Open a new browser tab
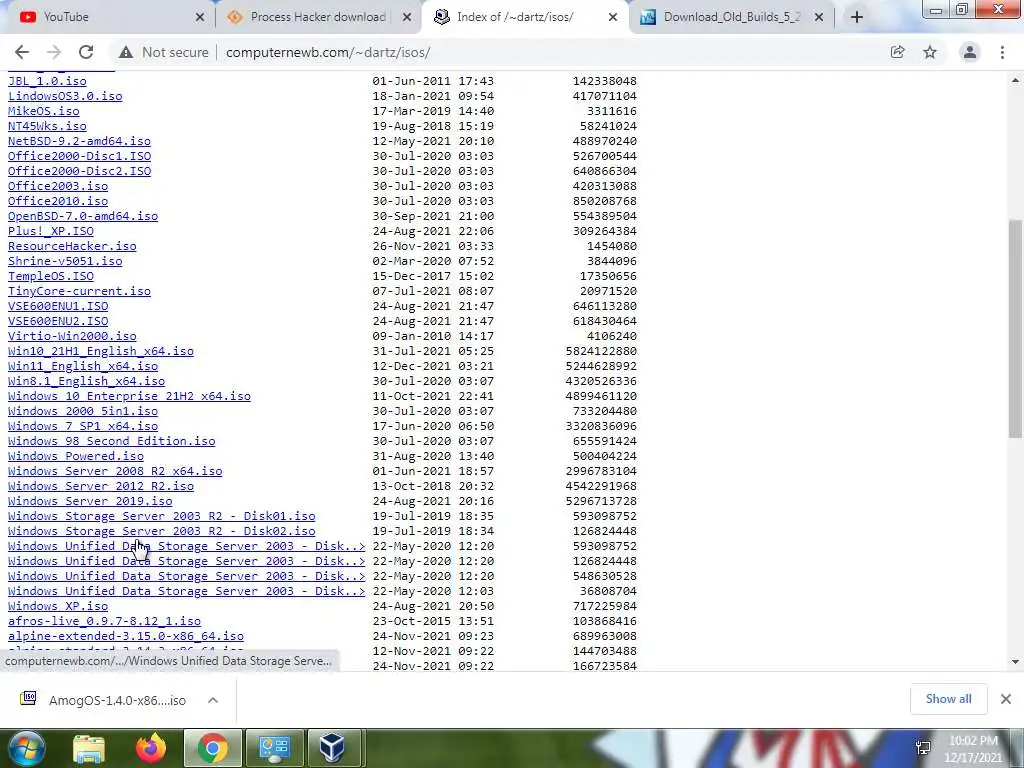 (x=857, y=17)
